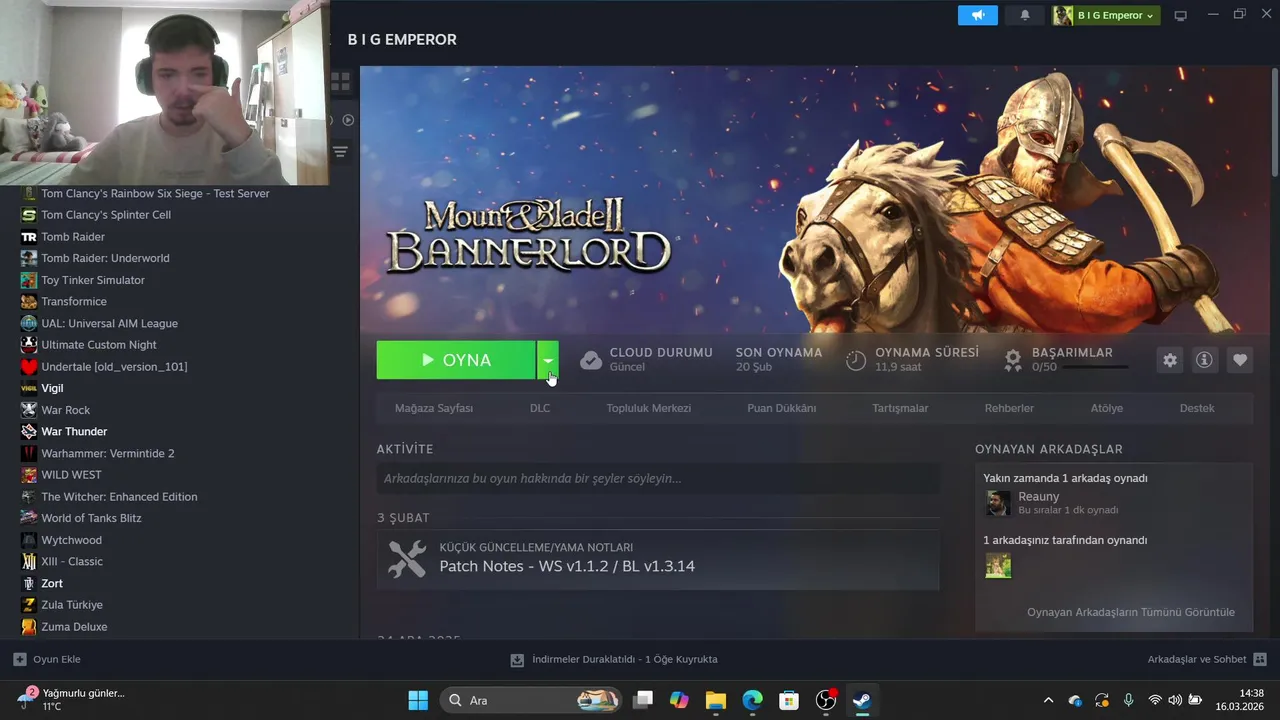Image resolution: width=1280 pixels, height=720 pixels.
Task: Open the Atölye workshop tab
Action: click(1107, 408)
